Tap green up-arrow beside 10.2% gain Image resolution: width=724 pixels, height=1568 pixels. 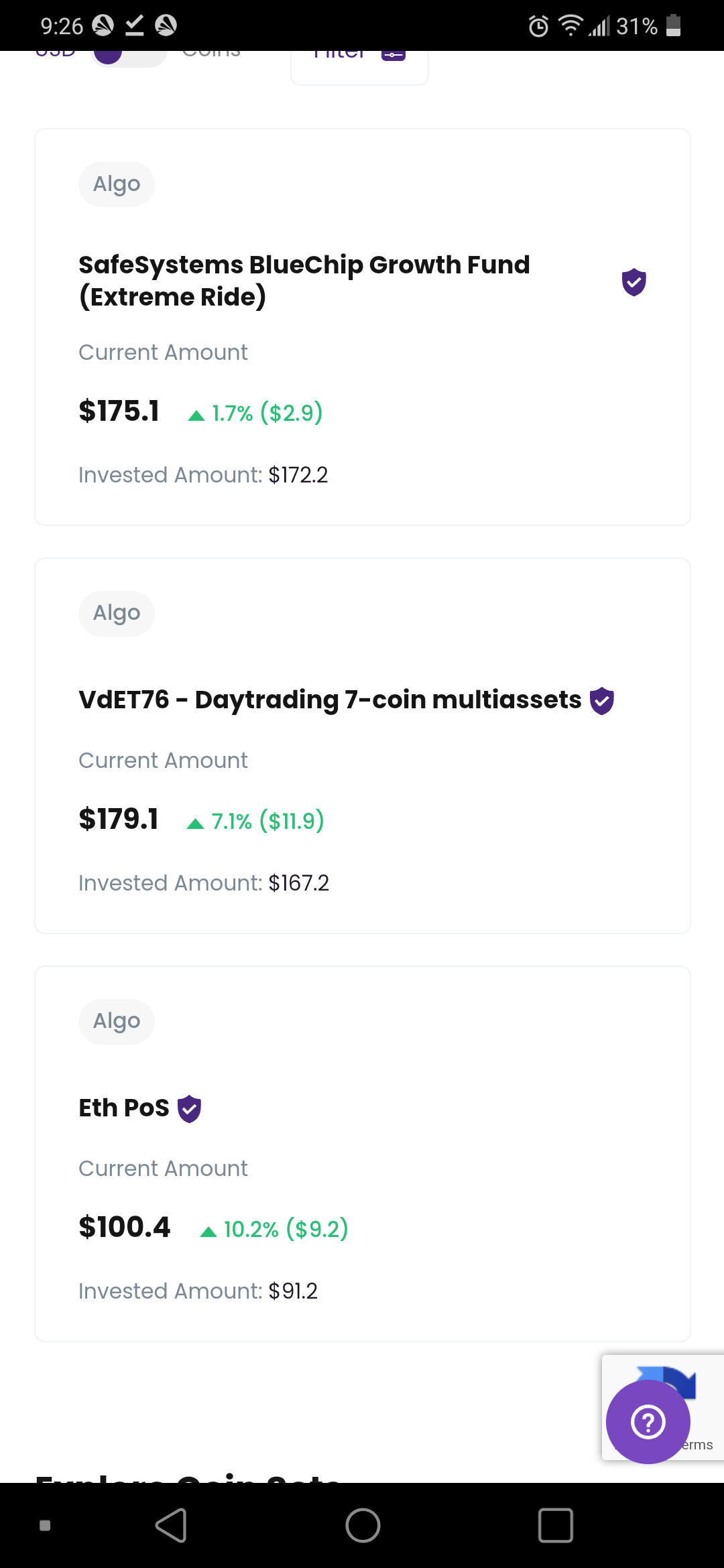(208, 1232)
